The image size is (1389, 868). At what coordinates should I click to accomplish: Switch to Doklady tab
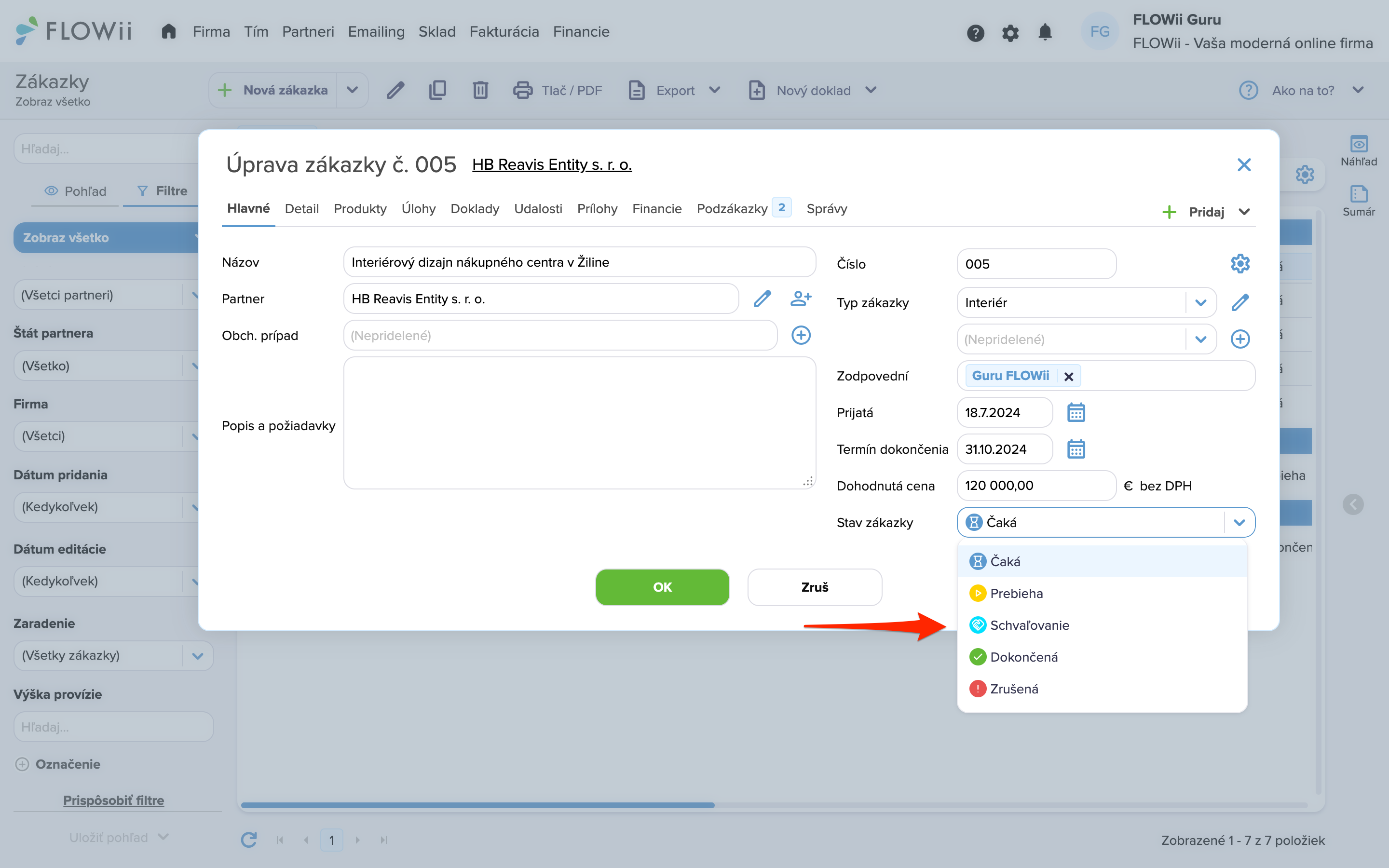[x=475, y=209]
